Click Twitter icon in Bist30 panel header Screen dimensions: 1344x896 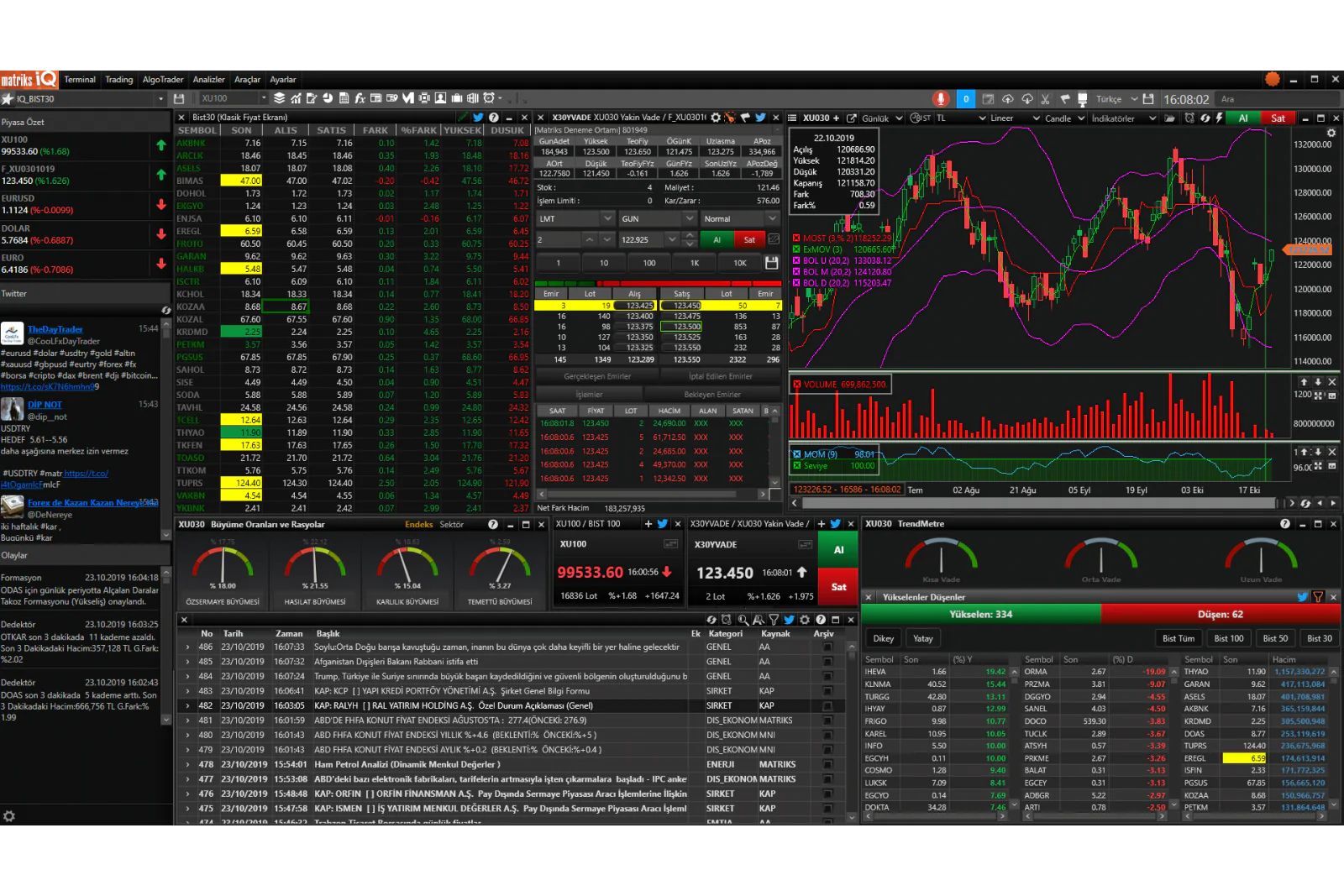click(x=478, y=118)
